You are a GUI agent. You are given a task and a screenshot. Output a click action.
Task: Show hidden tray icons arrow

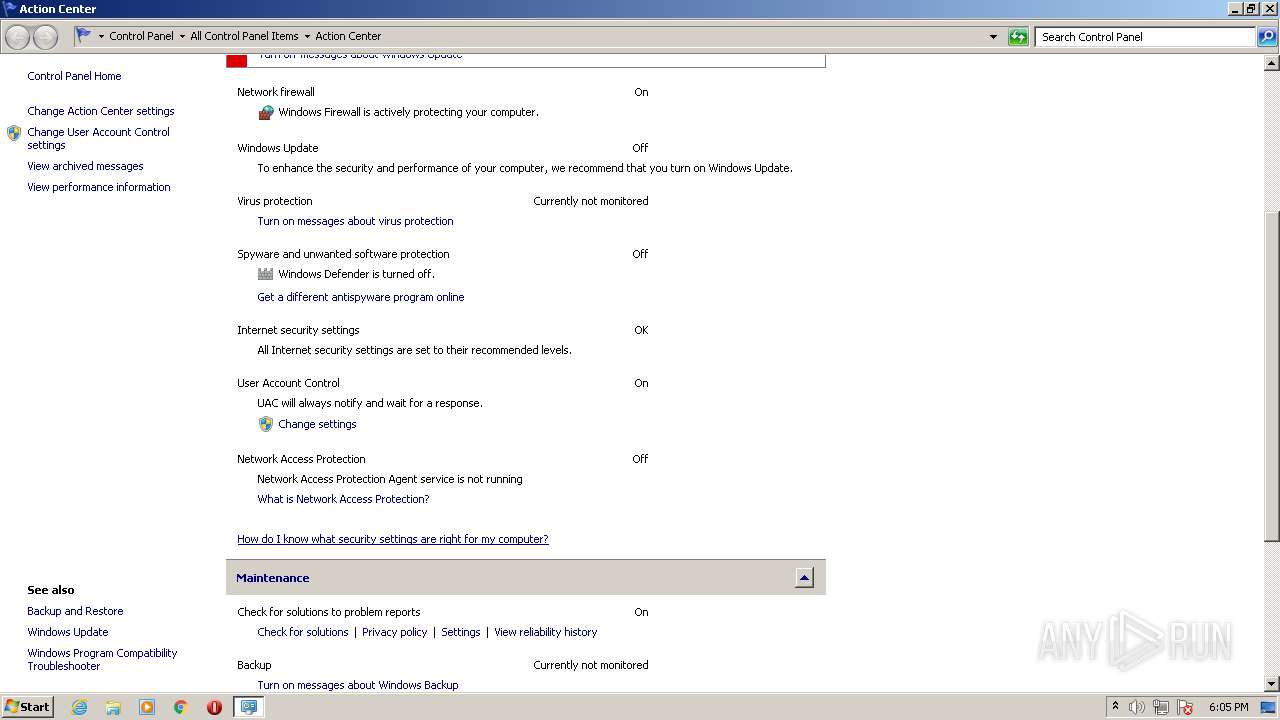1115,706
